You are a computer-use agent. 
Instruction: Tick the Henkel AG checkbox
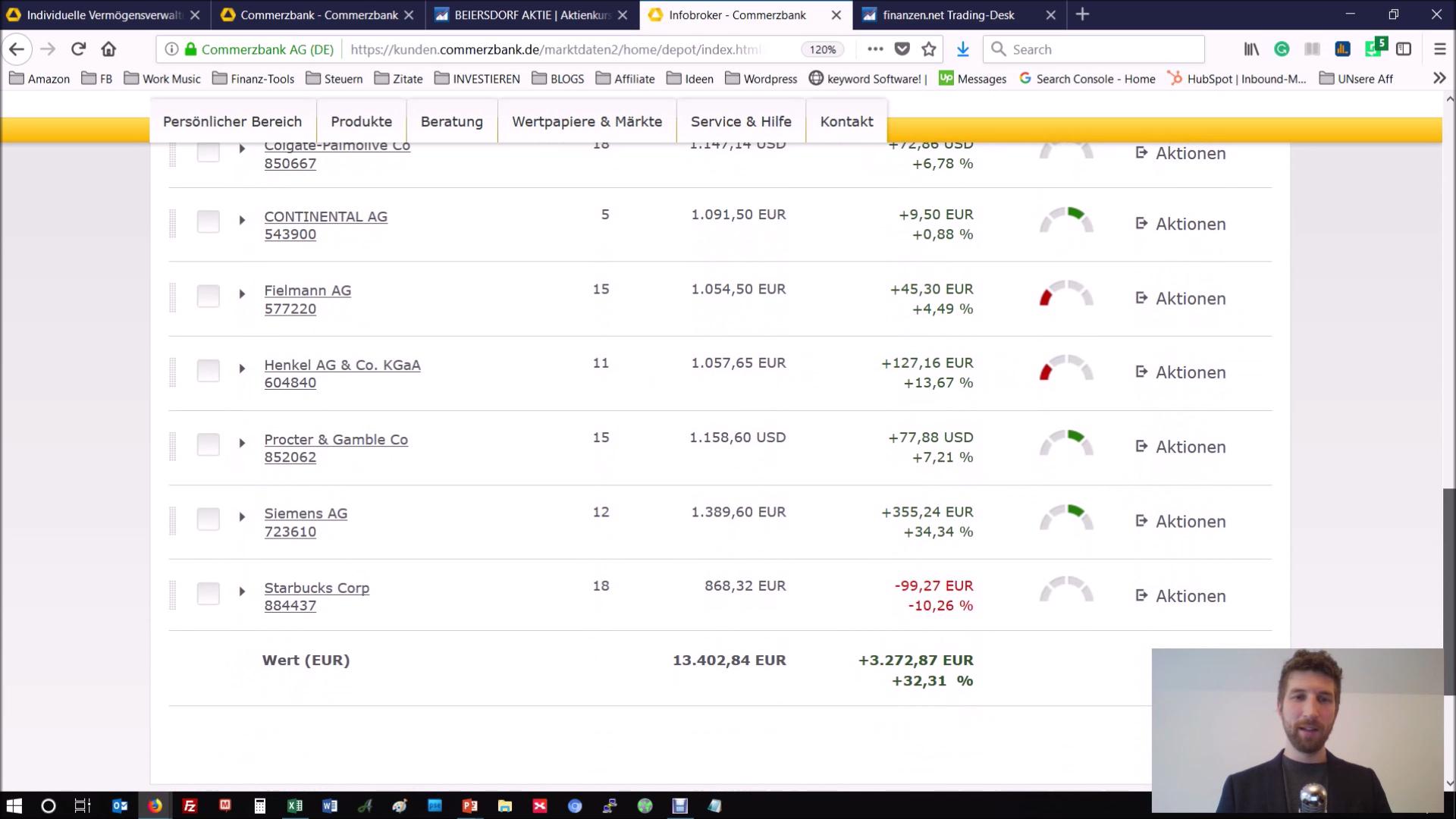(x=208, y=370)
